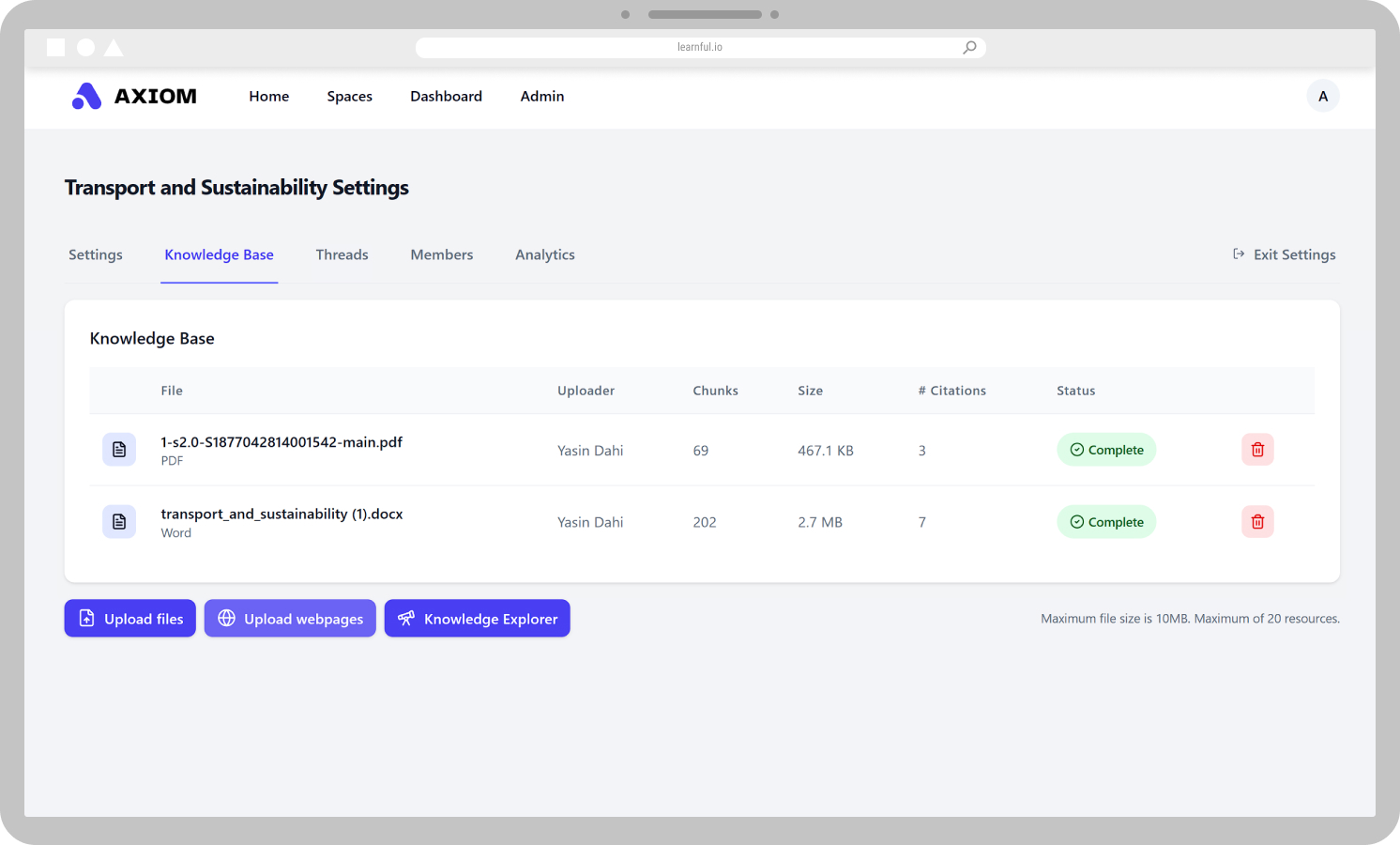Go to Spaces in top navigation
This screenshot has height=845, width=1400.
click(349, 96)
